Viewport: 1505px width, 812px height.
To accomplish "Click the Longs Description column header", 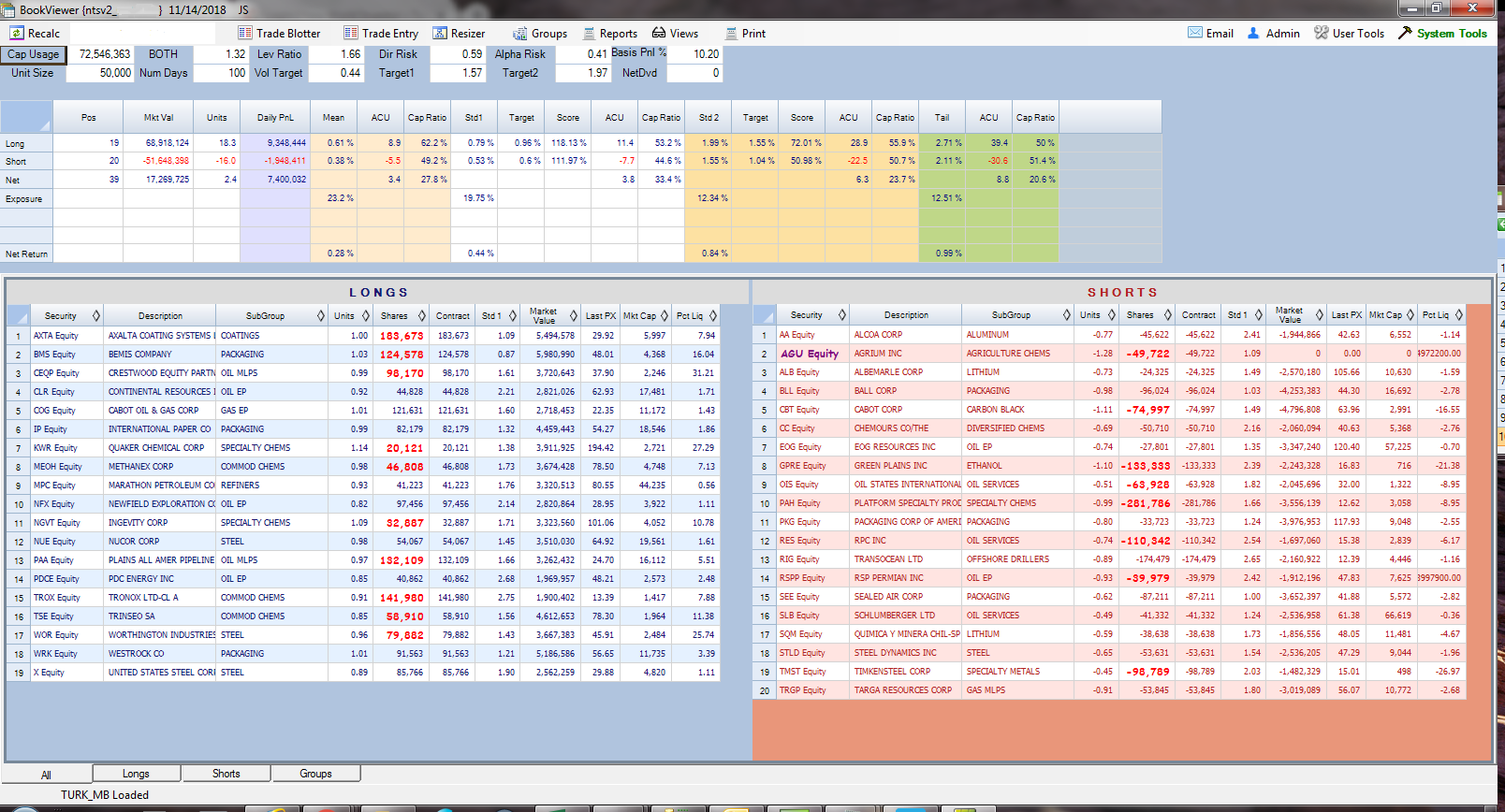I will (160, 316).
